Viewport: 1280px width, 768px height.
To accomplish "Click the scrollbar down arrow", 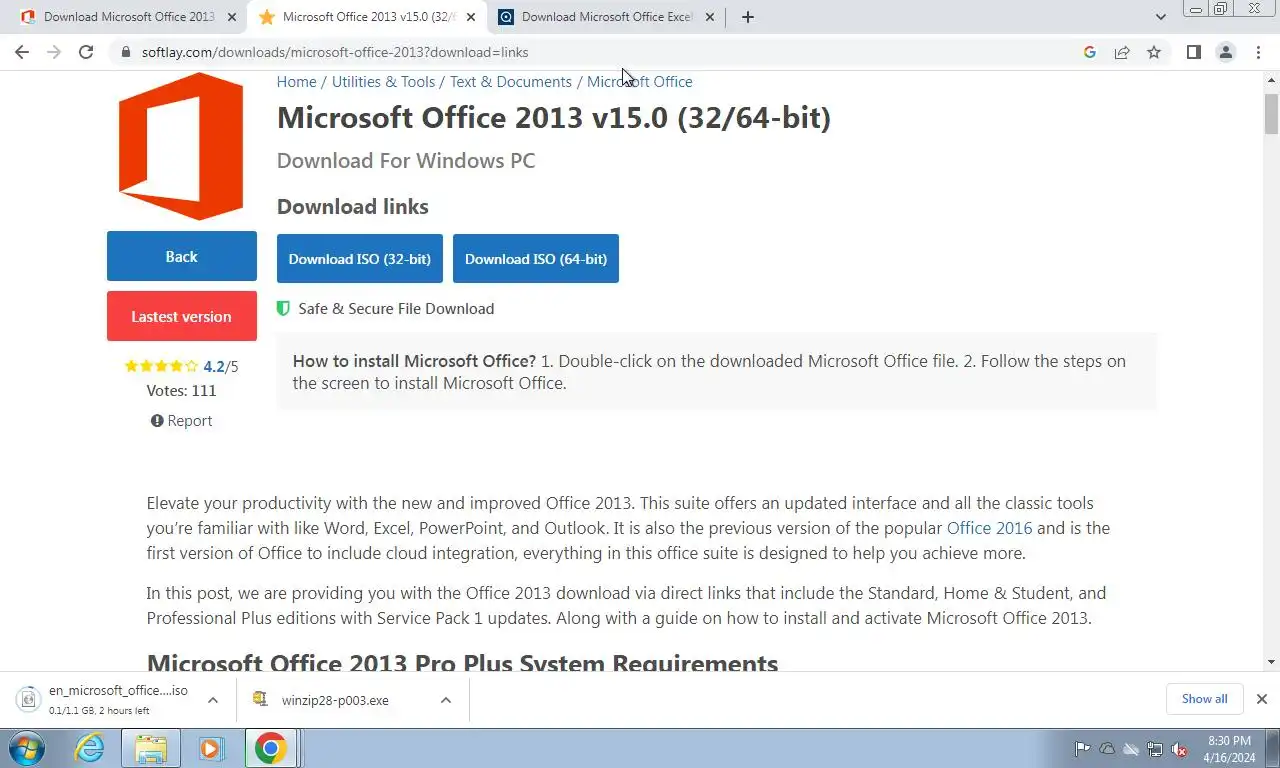I will [x=1271, y=662].
